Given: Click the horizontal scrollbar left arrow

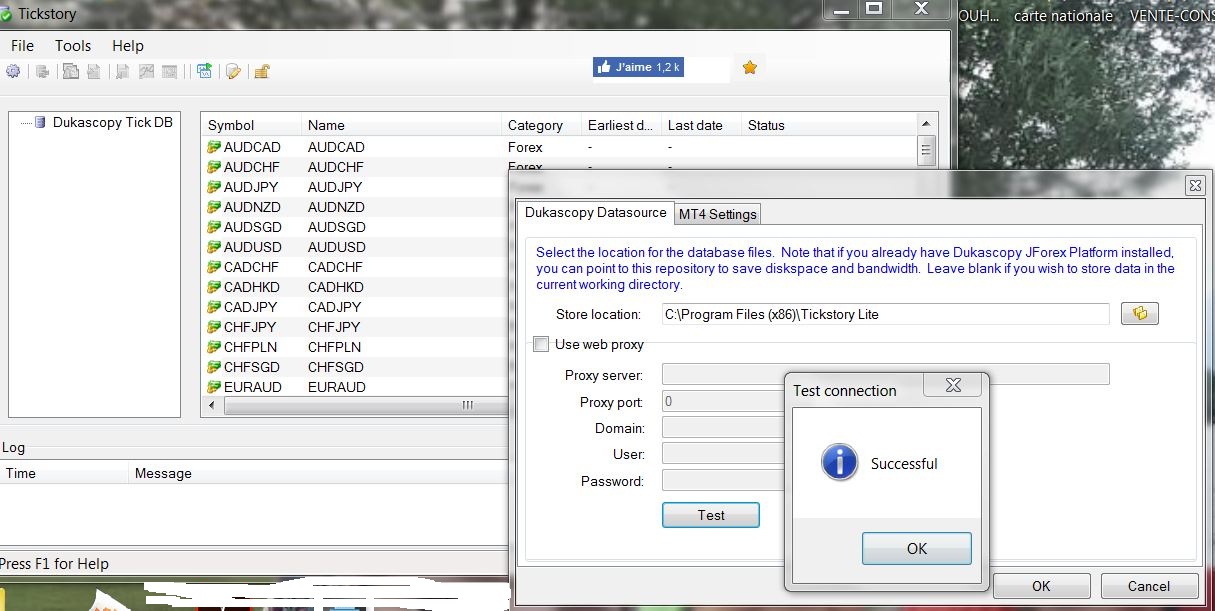Looking at the screenshot, I should pos(210,405).
